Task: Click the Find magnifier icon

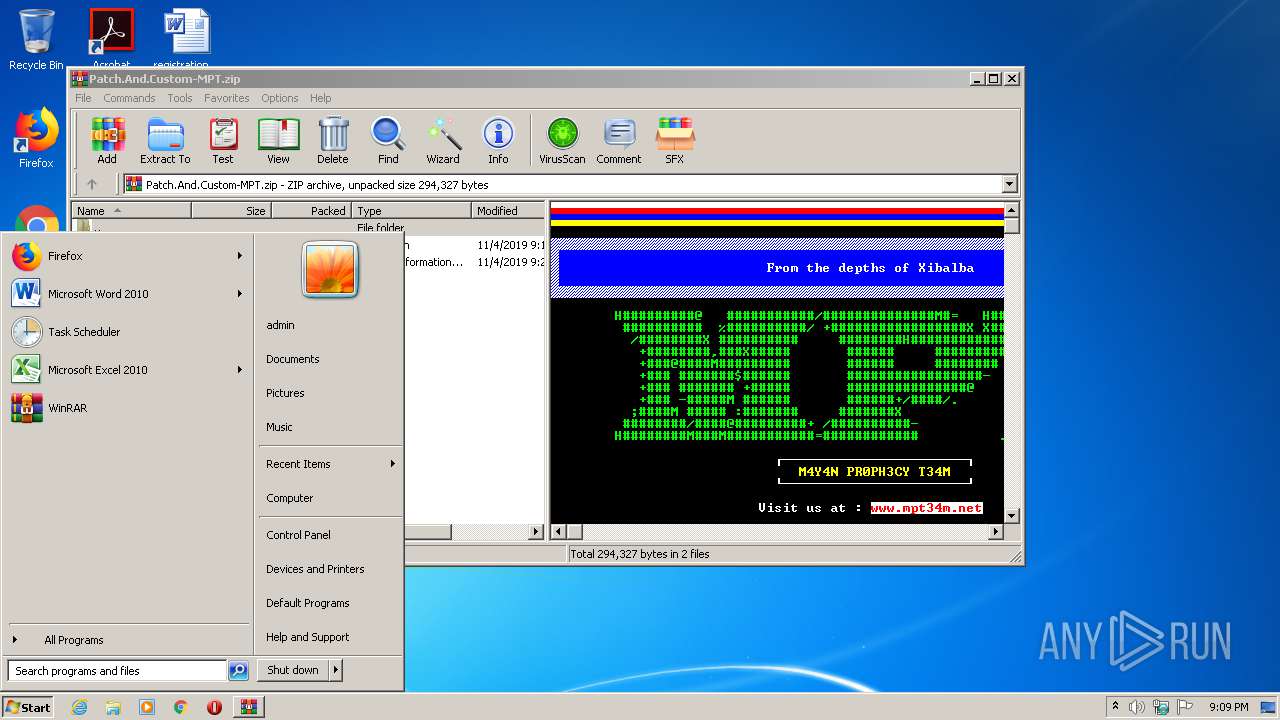Action: (x=388, y=140)
